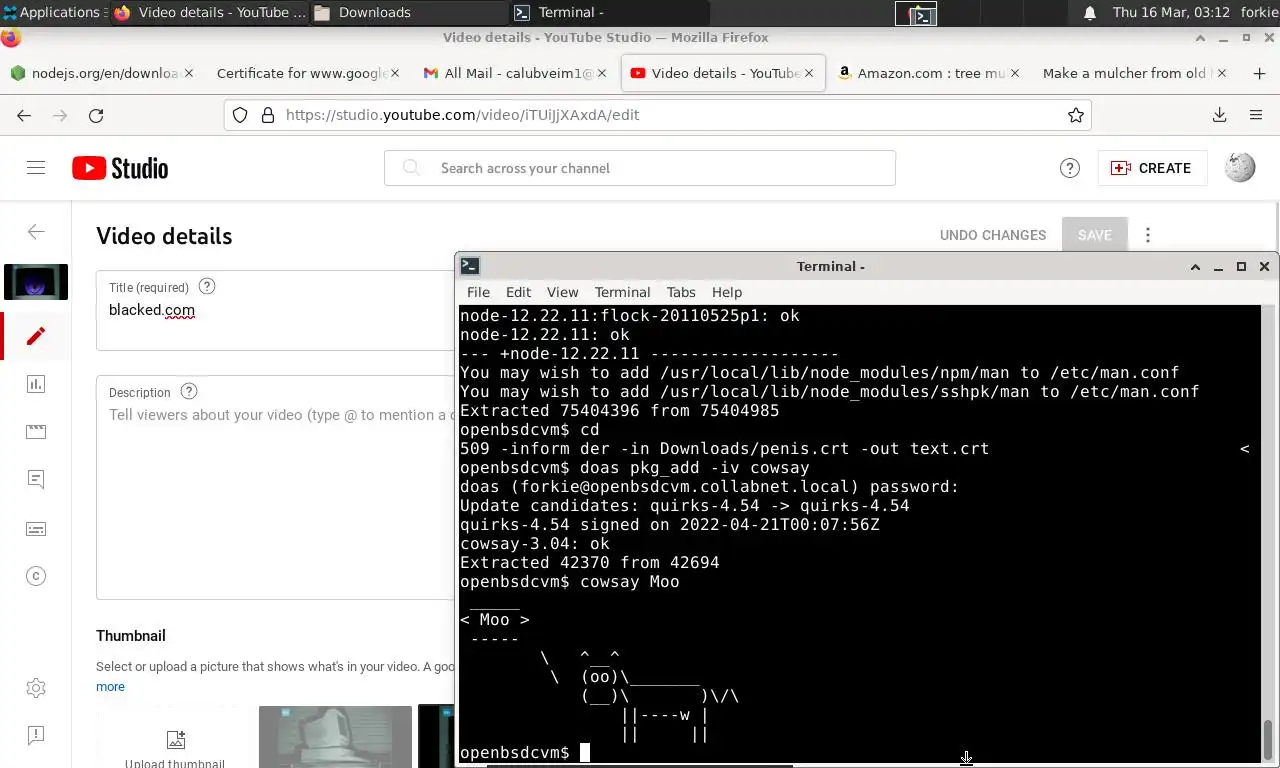
Task: Open the channel account avatar
Action: [1240, 168]
